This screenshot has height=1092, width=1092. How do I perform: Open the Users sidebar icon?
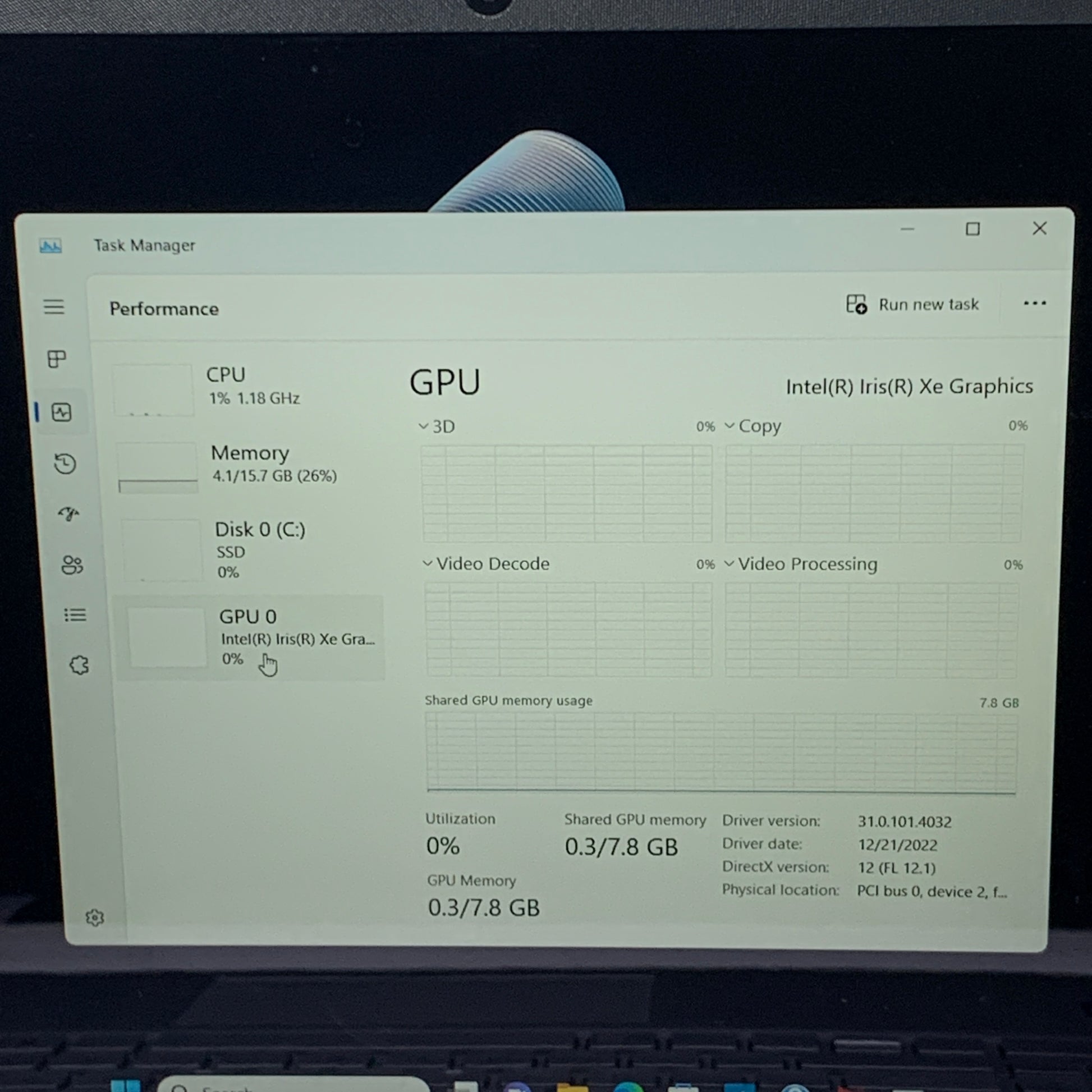click(x=72, y=565)
